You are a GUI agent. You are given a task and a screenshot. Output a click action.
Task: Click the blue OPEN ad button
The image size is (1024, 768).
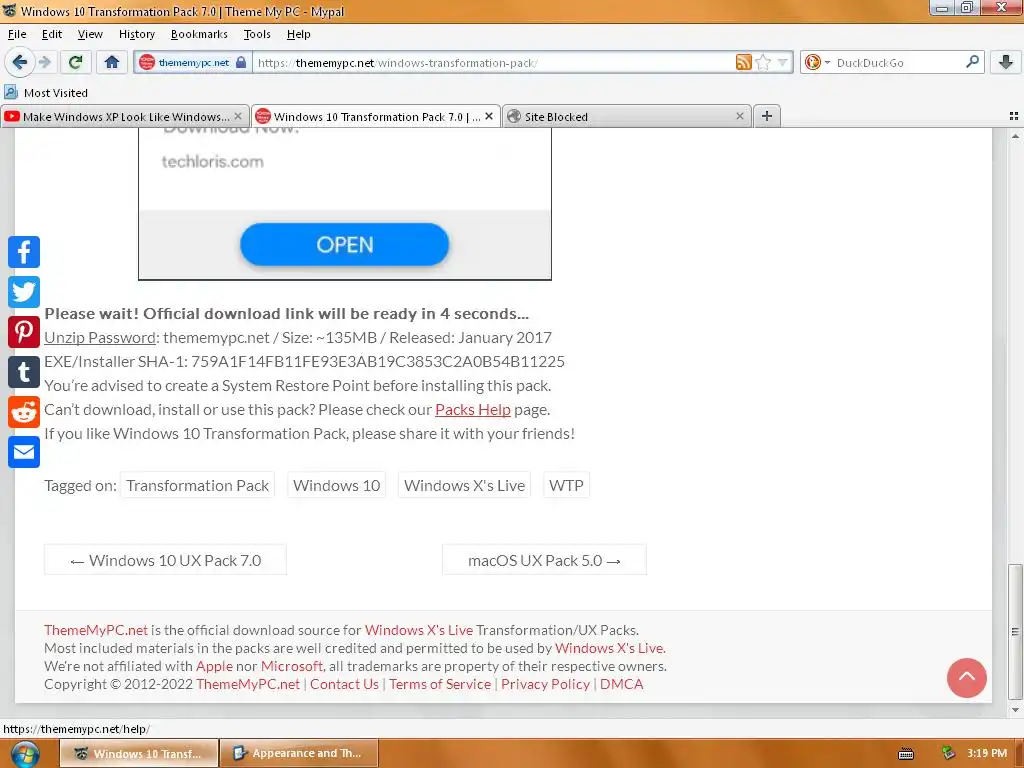(344, 245)
